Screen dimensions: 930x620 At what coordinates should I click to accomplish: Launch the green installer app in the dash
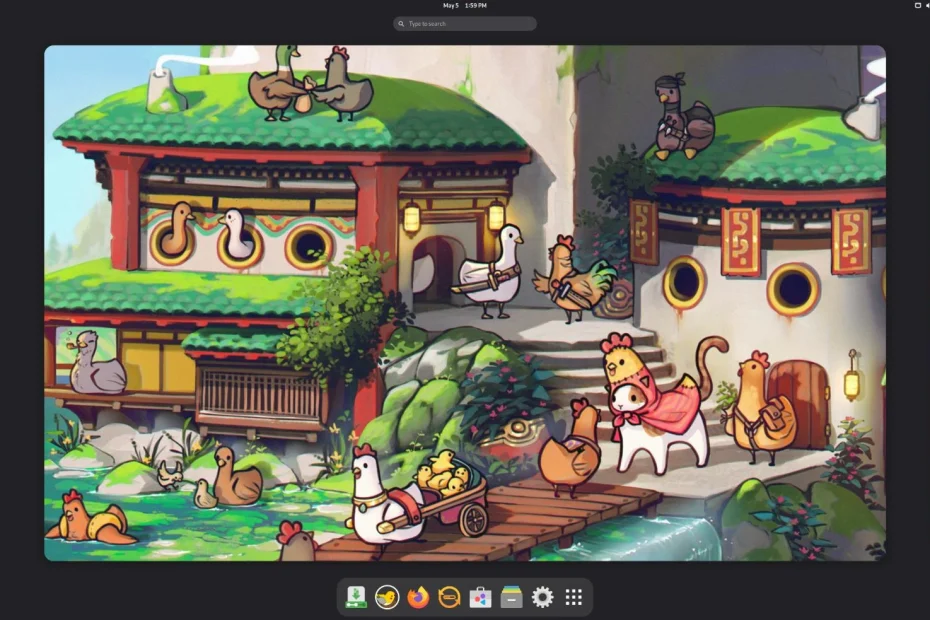[356, 597]
